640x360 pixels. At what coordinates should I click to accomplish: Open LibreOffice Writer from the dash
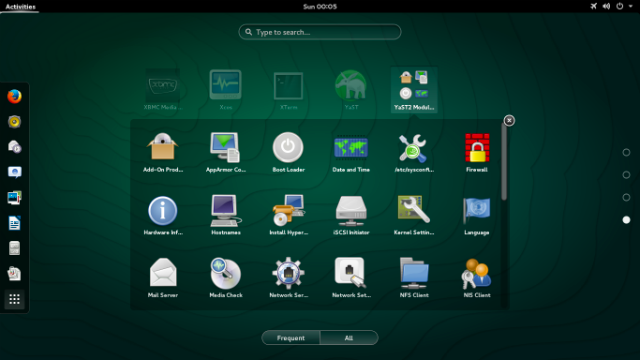(14, 223)
